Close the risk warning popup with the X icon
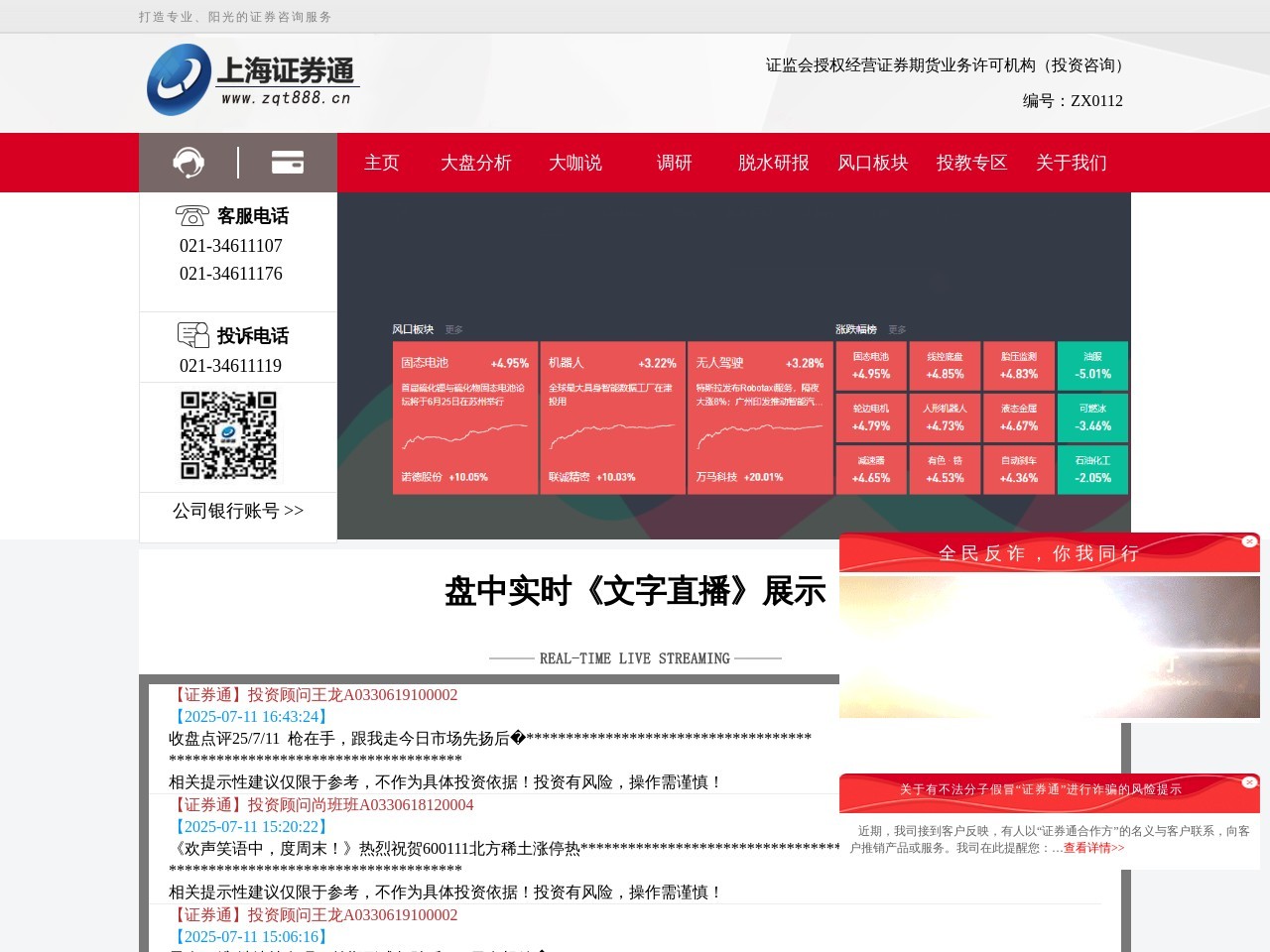 (x=1249, y=782)
